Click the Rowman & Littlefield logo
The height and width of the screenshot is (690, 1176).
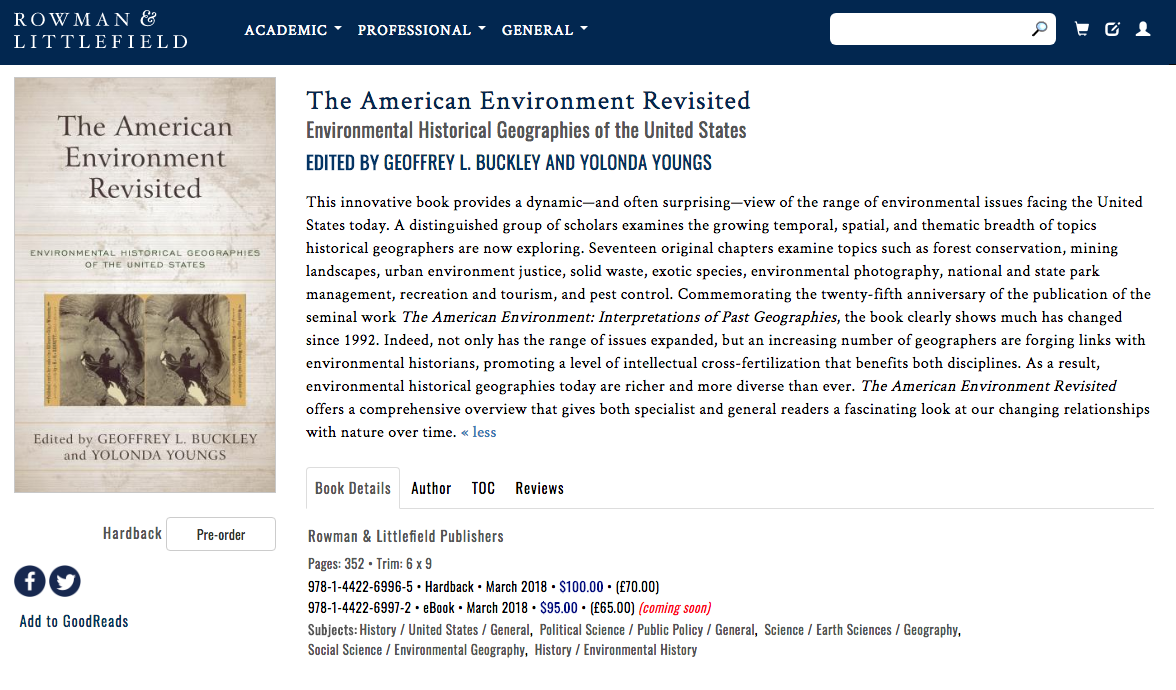(100, 30)
